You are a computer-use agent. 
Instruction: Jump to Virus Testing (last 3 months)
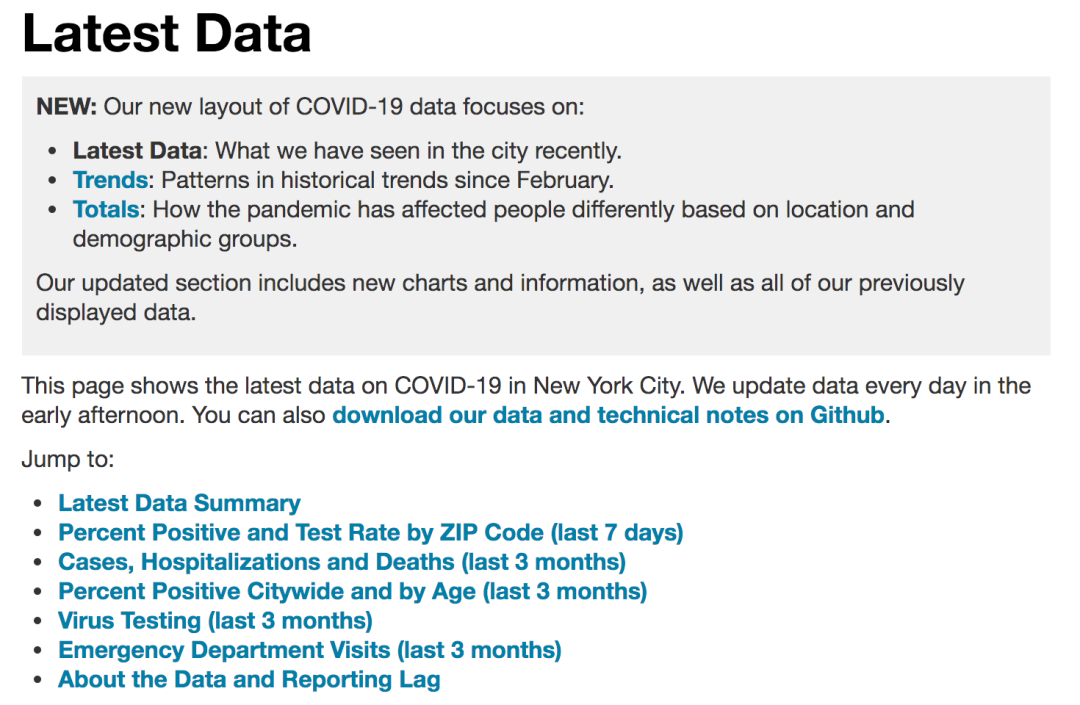coord(215,621)
